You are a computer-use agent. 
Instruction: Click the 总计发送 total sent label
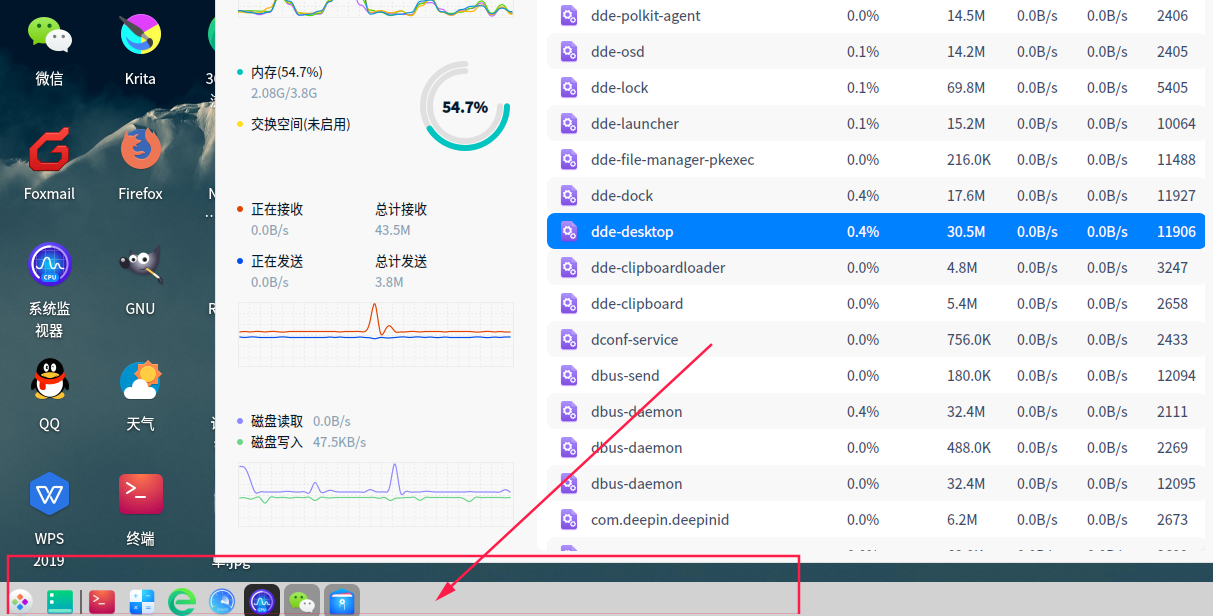401,261
